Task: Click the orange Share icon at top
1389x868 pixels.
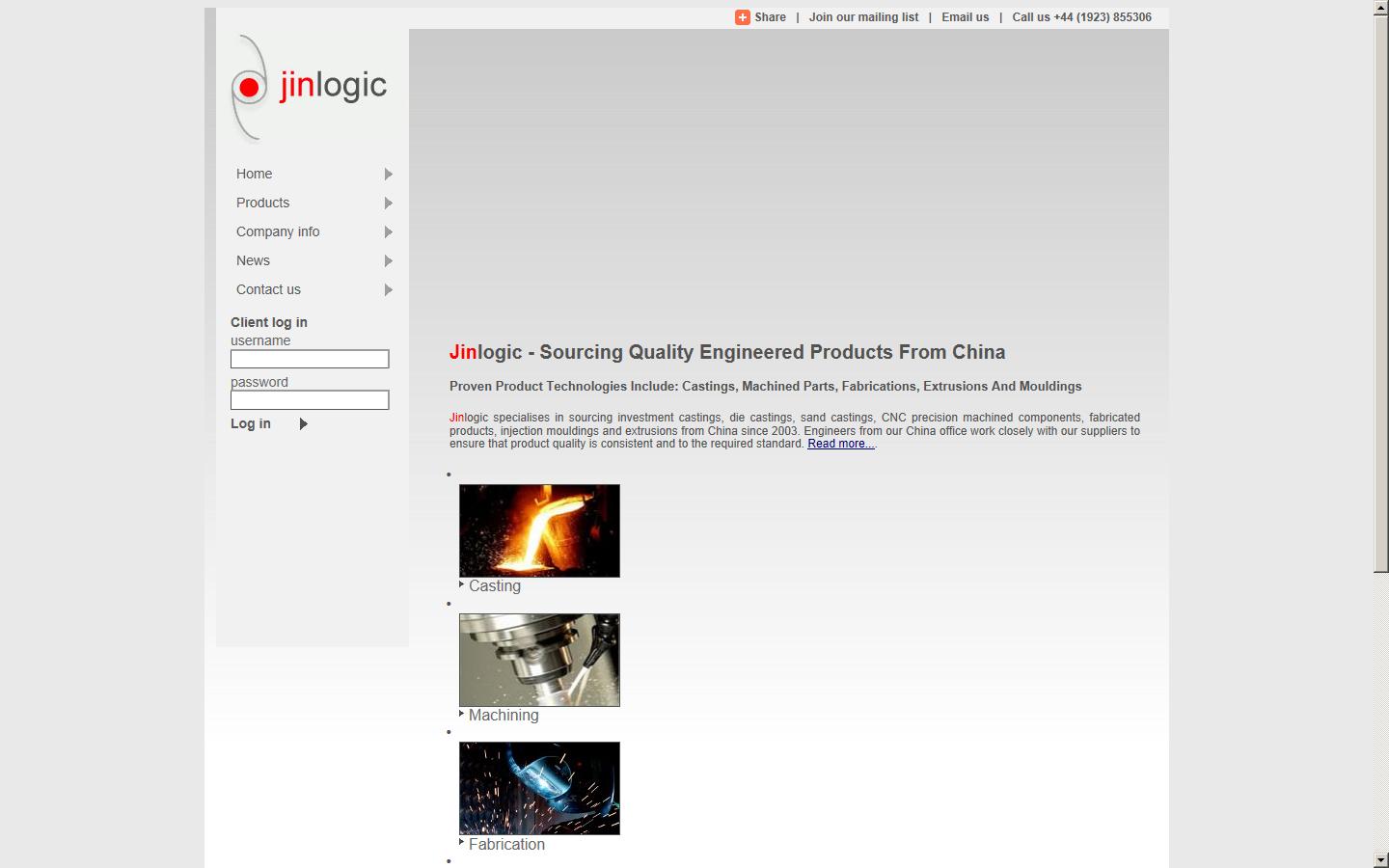Action: (x=742, y=16)
